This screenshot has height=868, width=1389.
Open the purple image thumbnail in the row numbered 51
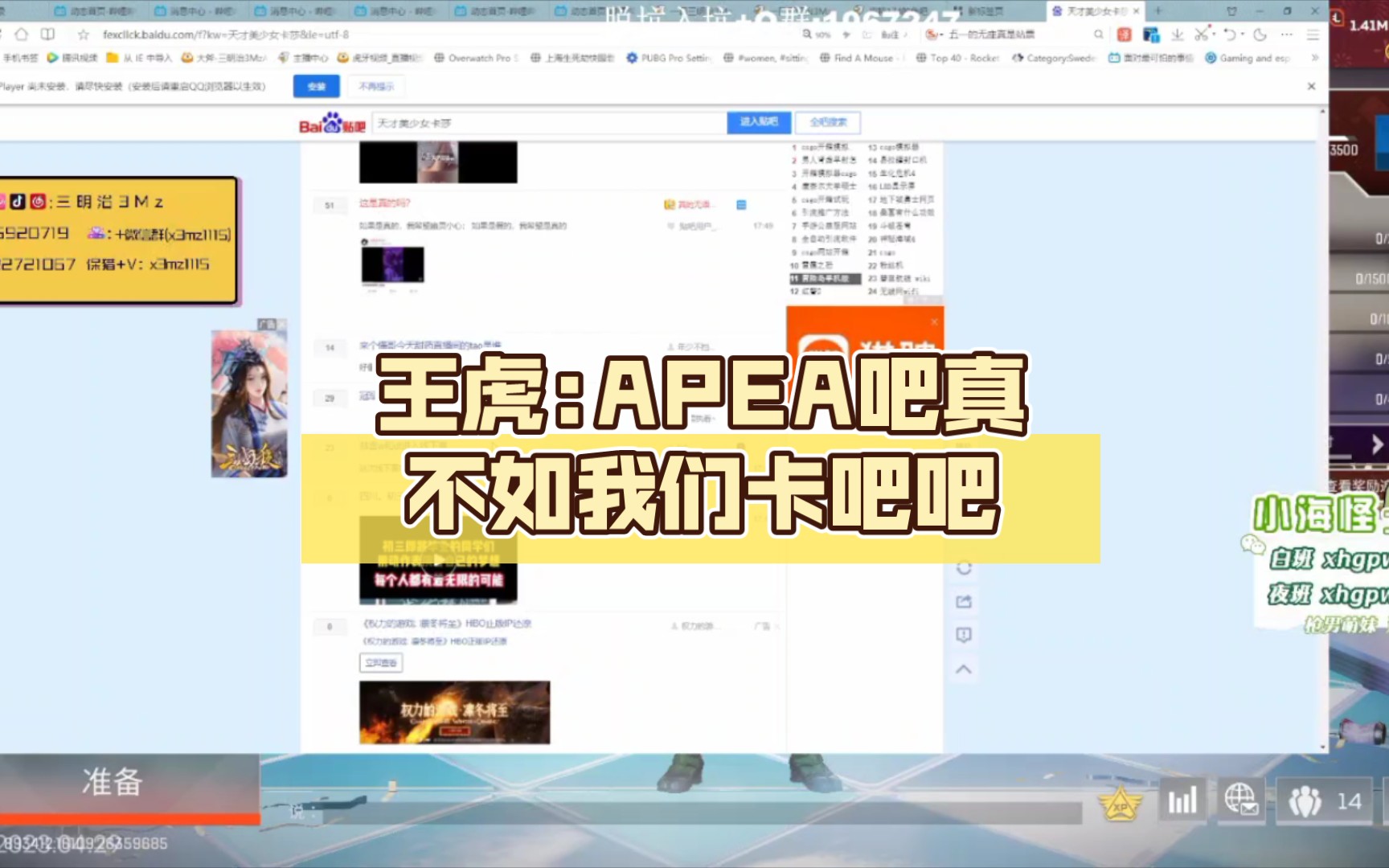pos(392,264)
